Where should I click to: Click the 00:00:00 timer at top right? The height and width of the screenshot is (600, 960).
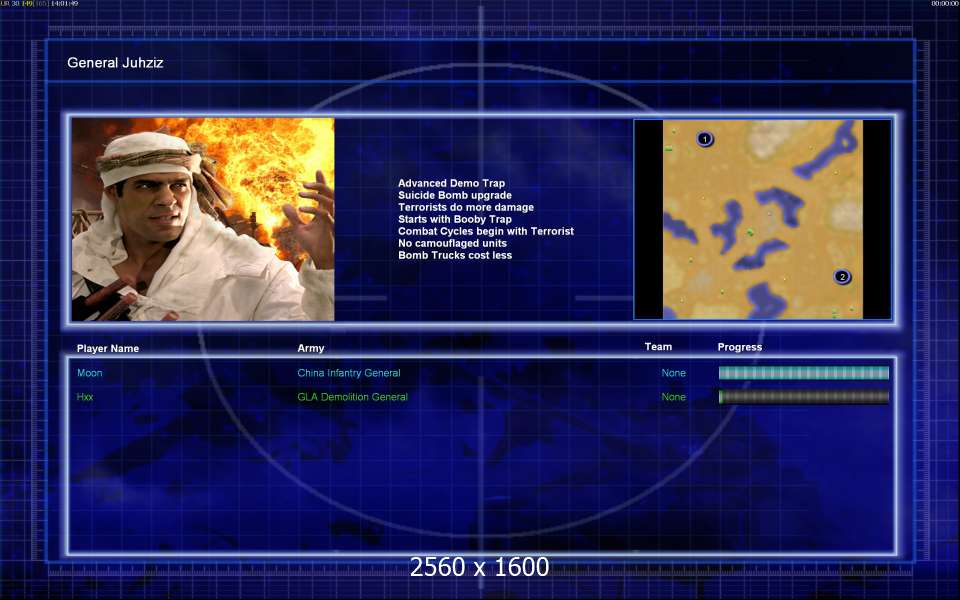click(944, 4)
